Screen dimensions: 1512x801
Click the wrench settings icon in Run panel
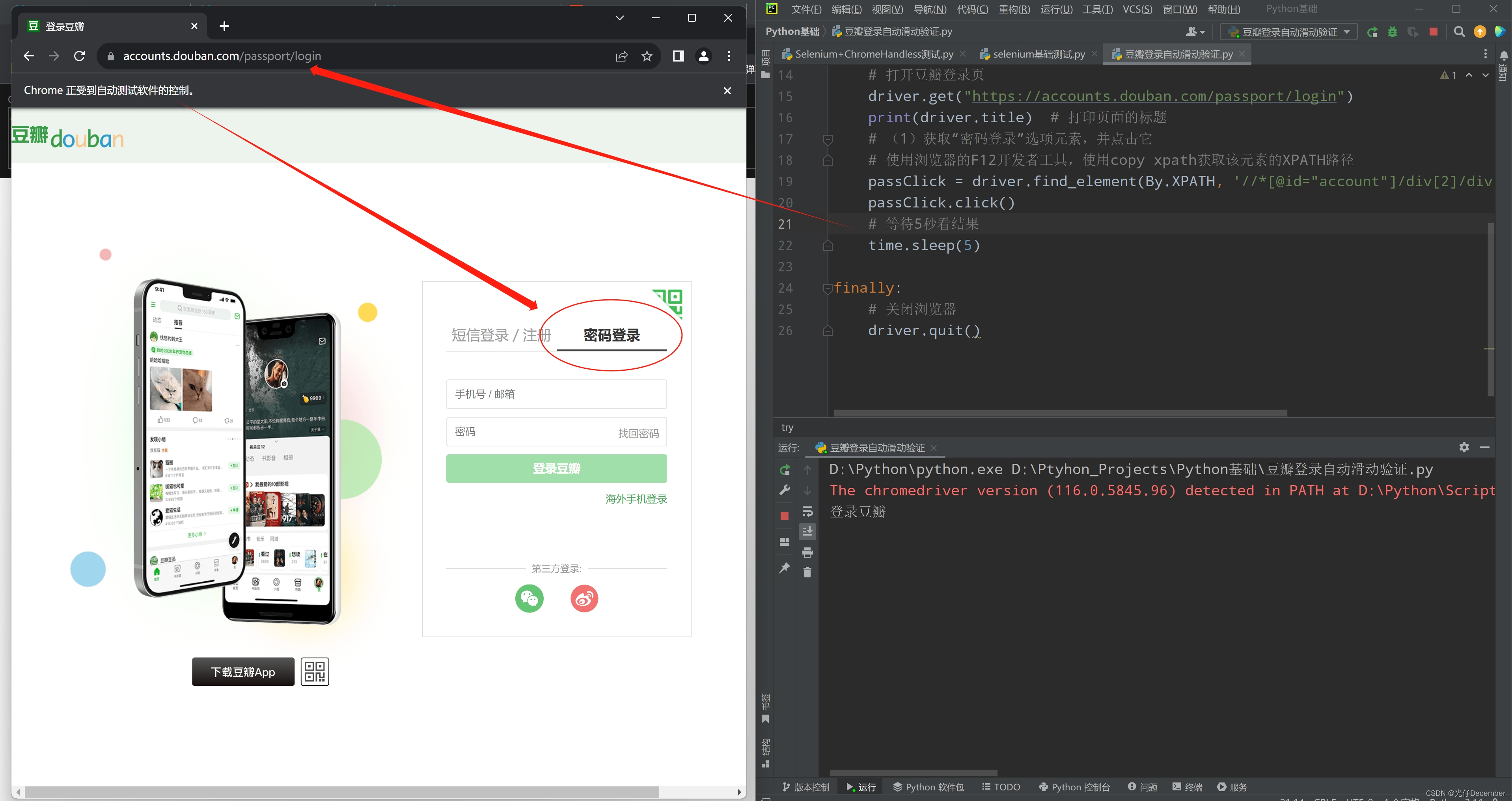(785, 490)
